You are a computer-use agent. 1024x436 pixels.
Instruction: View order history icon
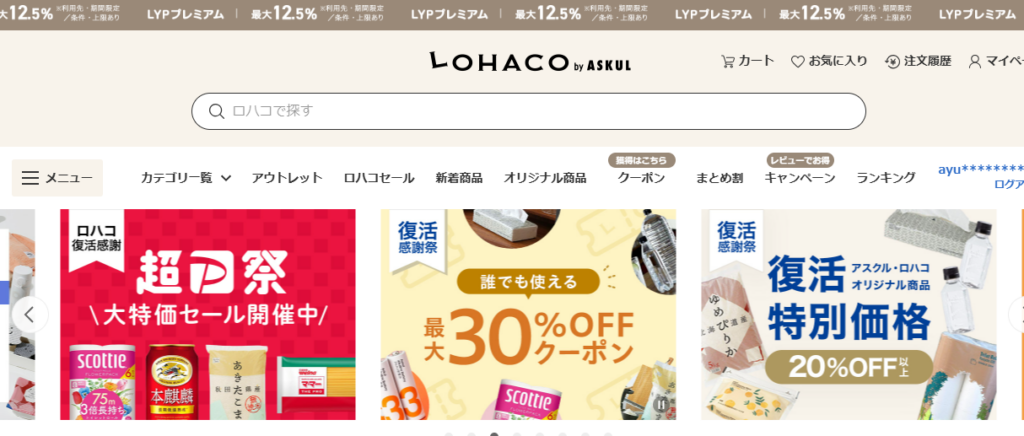click(892, 61)
